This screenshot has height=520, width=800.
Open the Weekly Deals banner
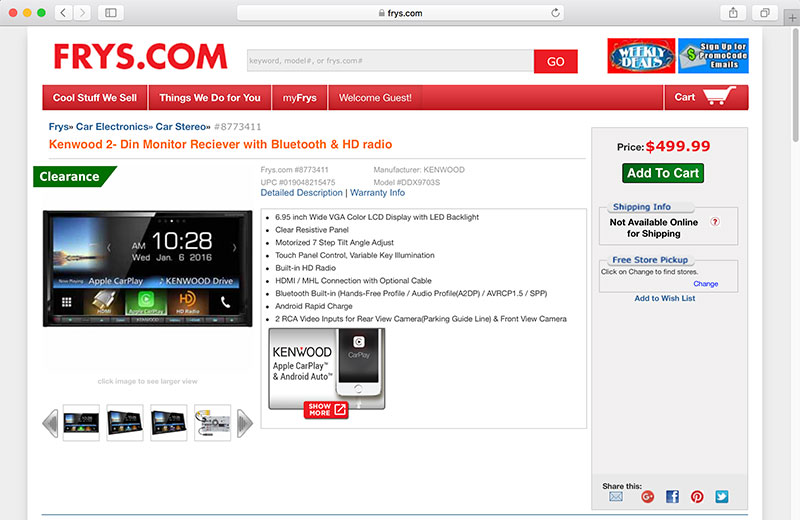641,56
